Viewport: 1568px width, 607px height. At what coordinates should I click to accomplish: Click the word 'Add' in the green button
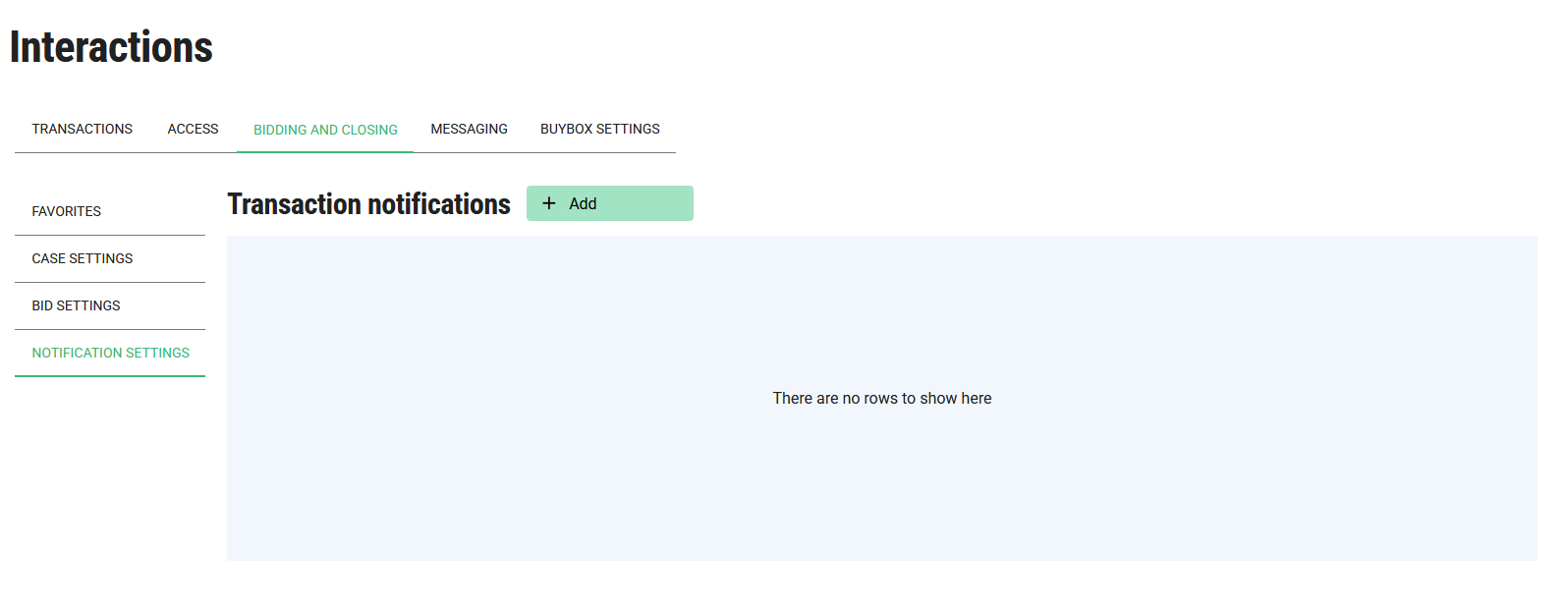[x=583, y=203]
